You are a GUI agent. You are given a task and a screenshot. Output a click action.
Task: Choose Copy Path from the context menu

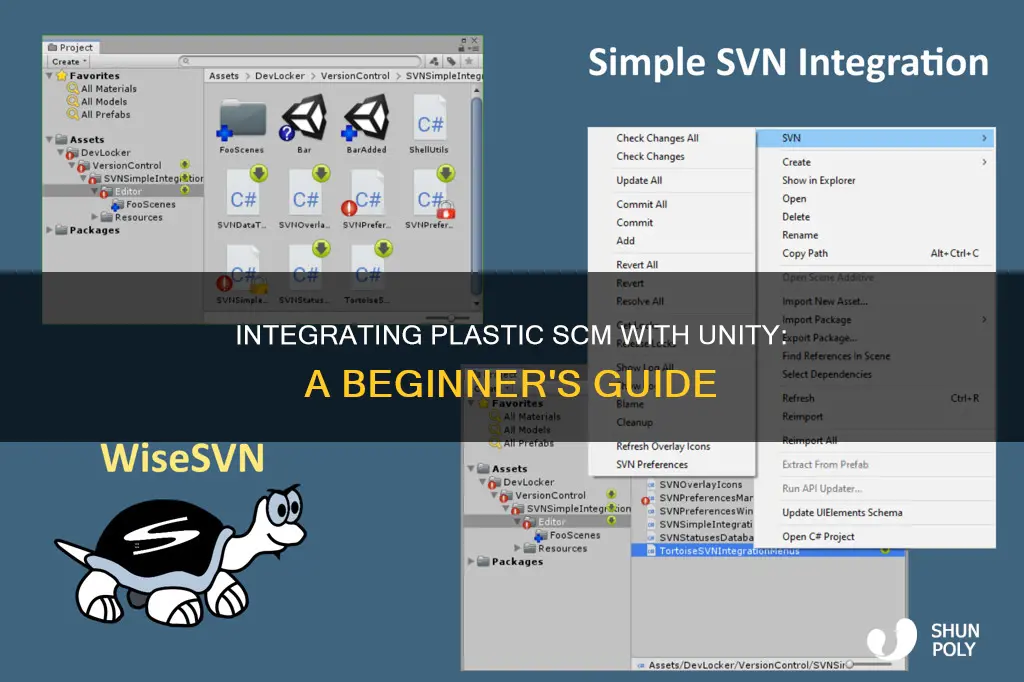pyautogui.click(x=805, y=253)
